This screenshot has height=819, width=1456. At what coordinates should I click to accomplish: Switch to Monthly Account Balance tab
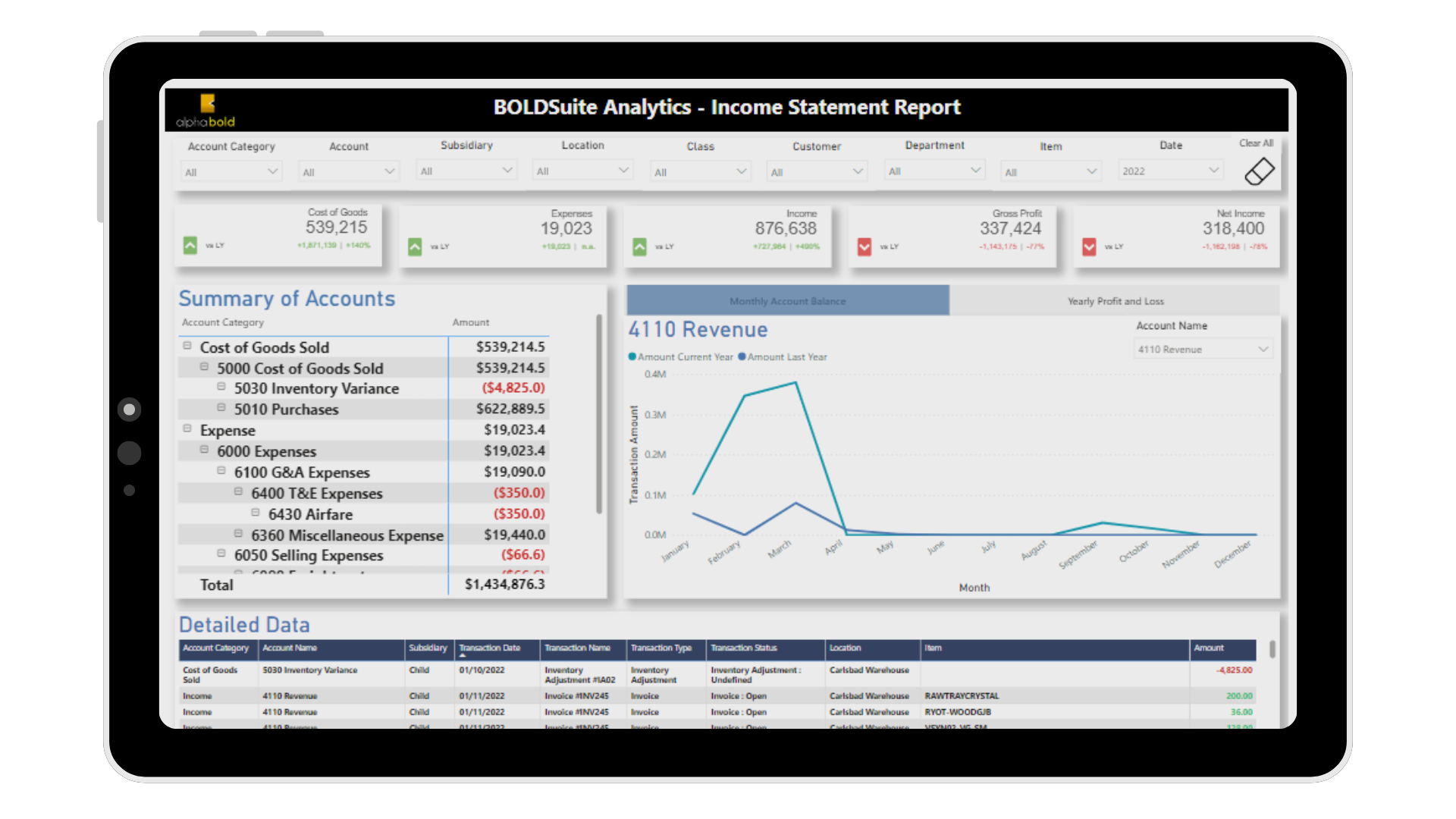pyautogui.click(x=788, y=301)
